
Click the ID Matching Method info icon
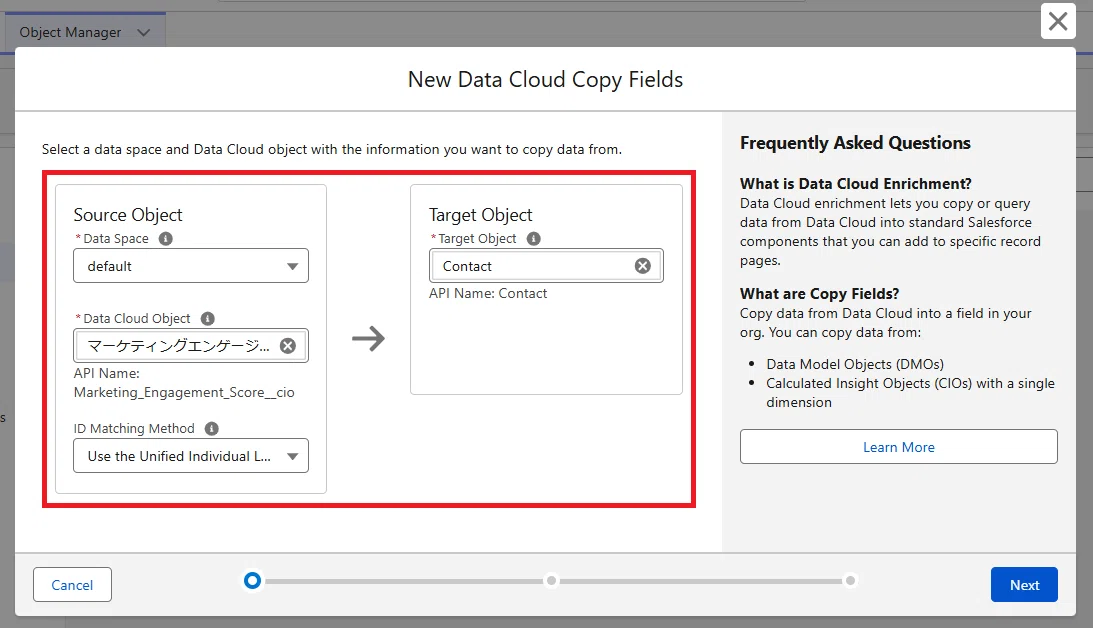coord(212,429)
